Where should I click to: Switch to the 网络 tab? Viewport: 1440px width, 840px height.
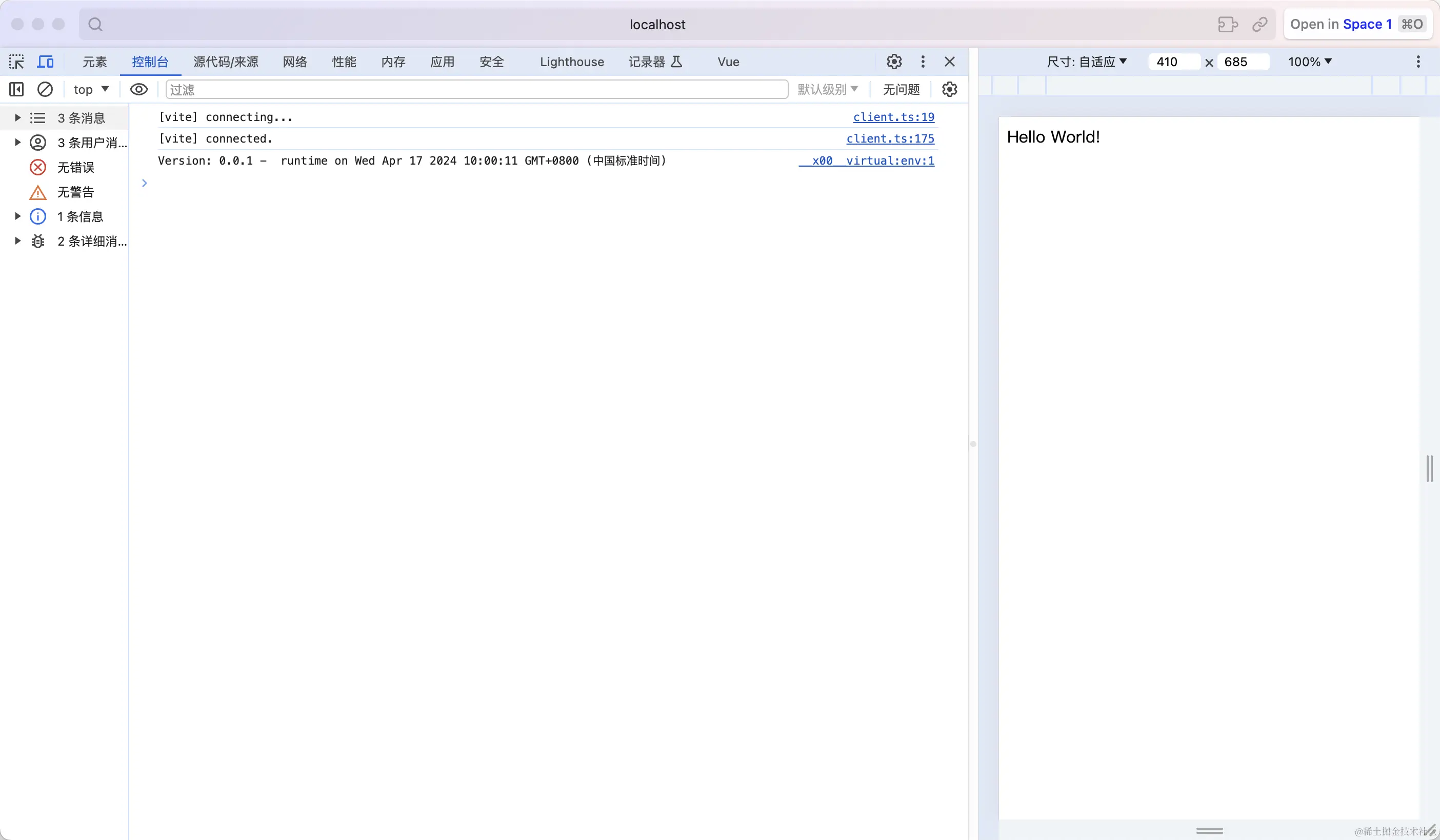(295, 62)
